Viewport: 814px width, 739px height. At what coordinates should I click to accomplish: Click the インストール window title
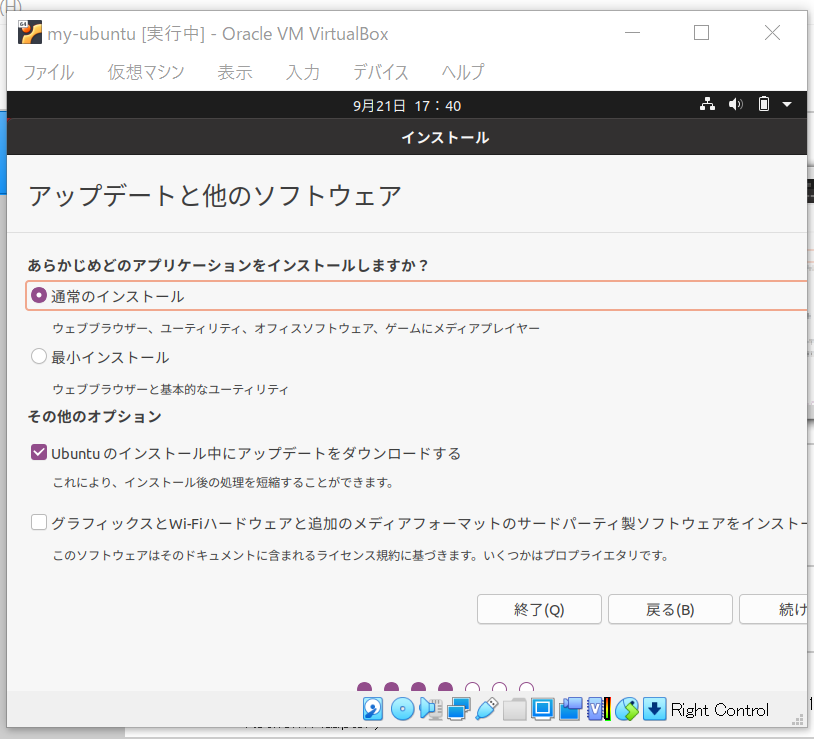(445, 138)
